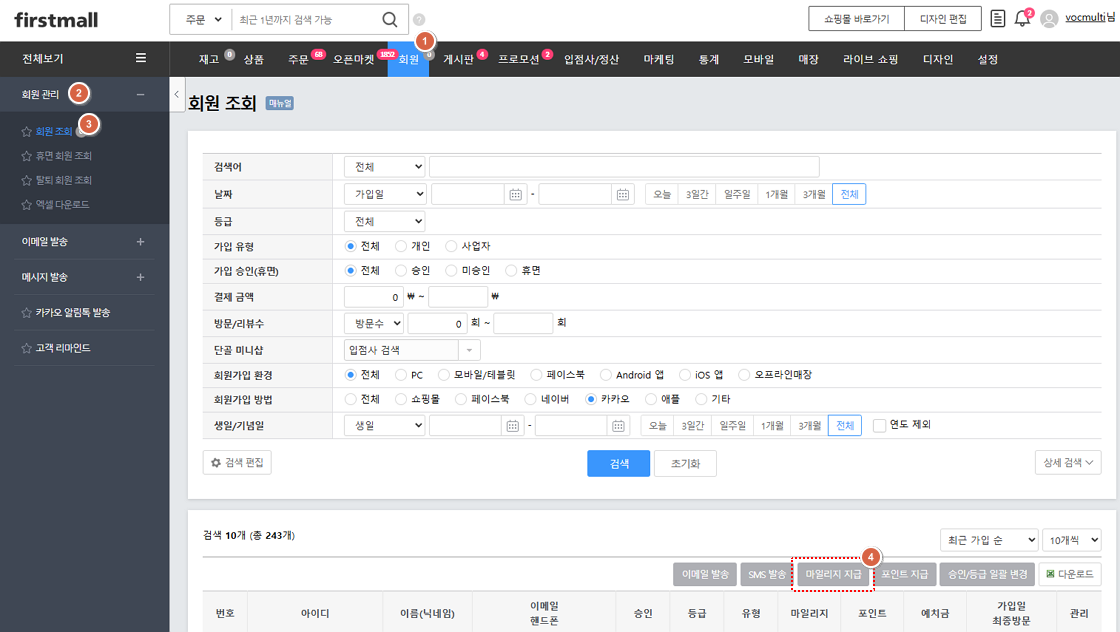This screenshot has width=1120, height=632.
Task: Open the 방문수 dropdown
Action: pyautogui.click(x=374, y=323)
